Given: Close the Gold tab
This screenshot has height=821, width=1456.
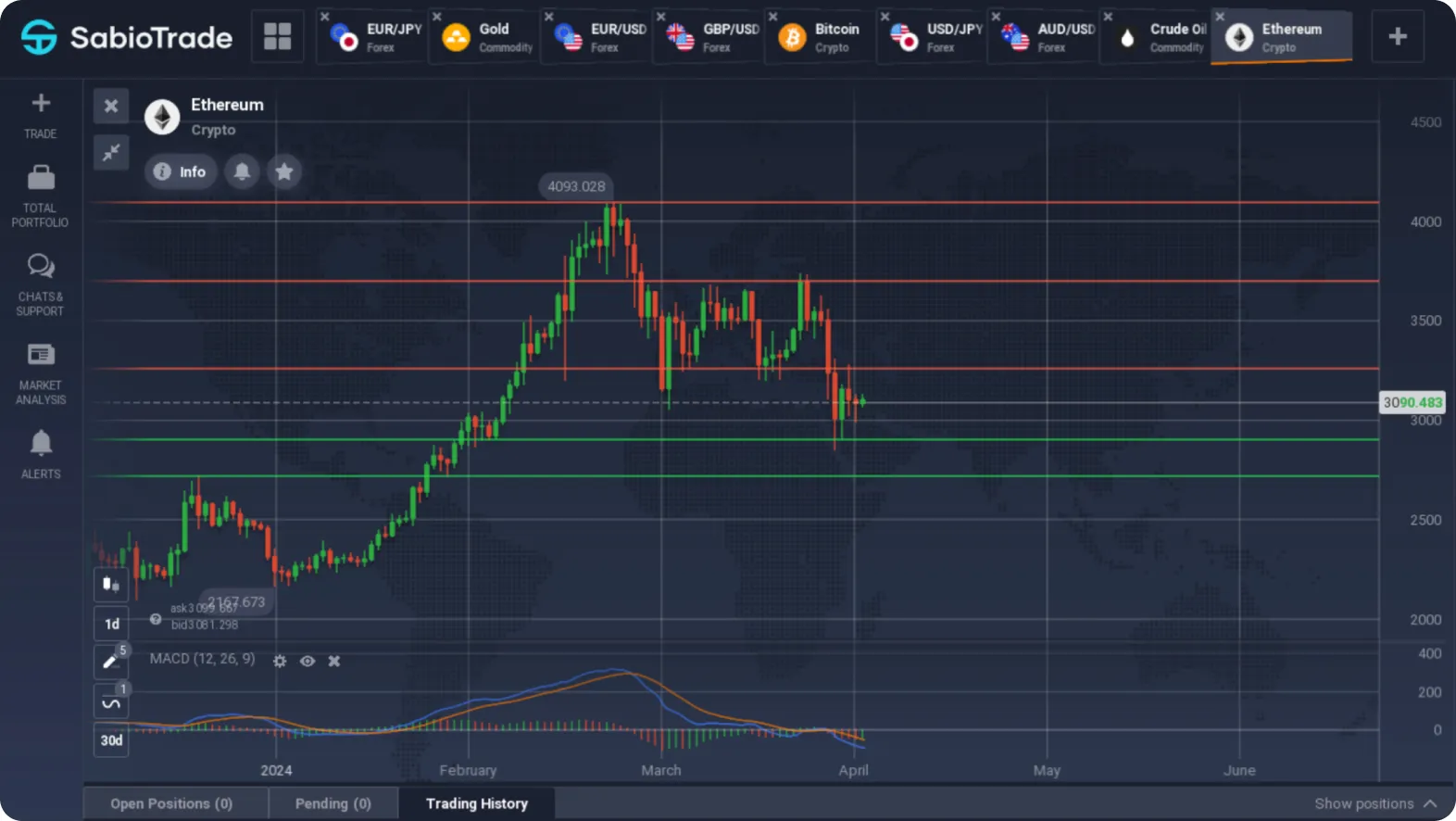Looking at the screenshot, I should [x=437, y=17].
